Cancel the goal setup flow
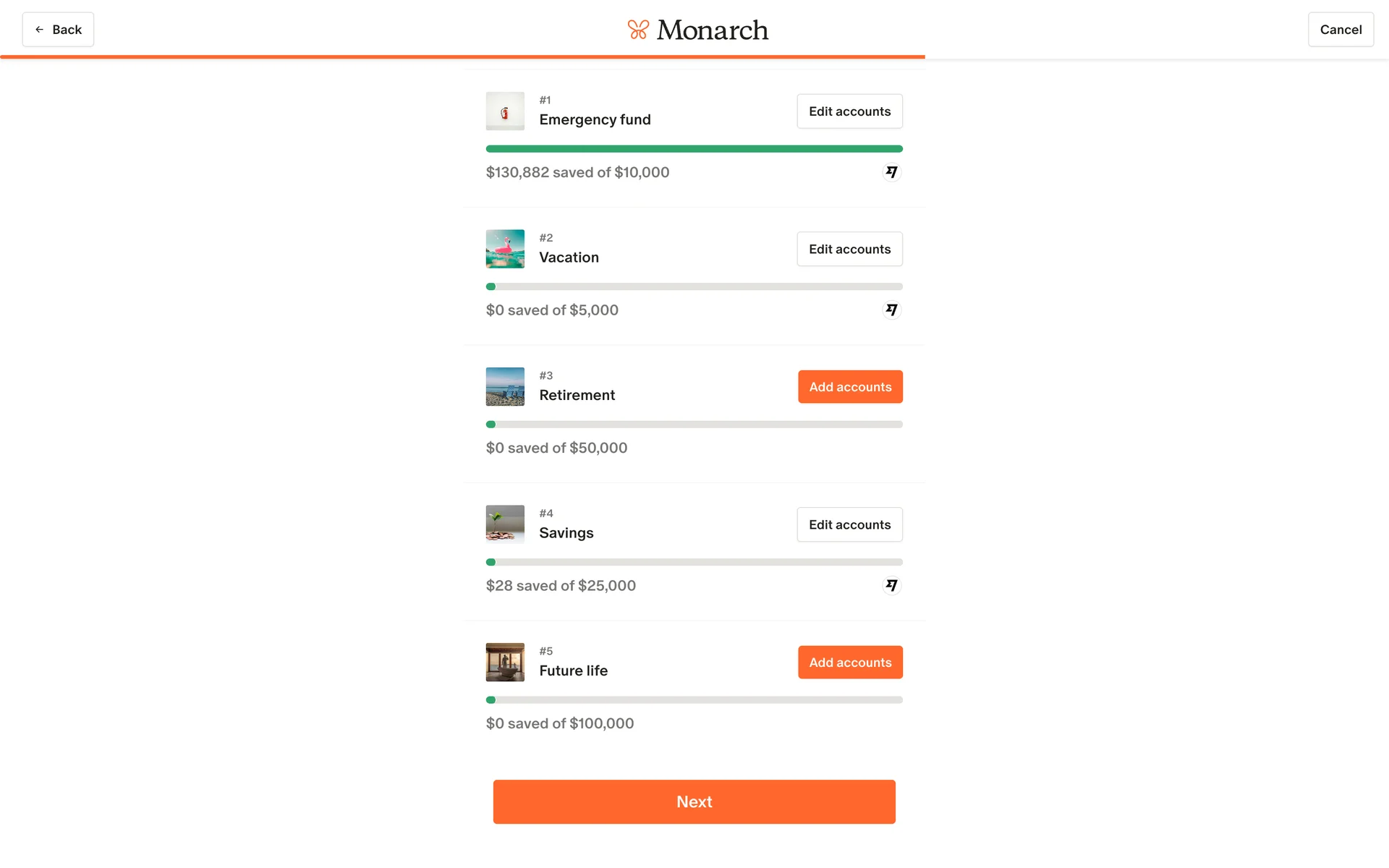The height and width of the screenshot is (868, 1389). tap(1341, 30)
